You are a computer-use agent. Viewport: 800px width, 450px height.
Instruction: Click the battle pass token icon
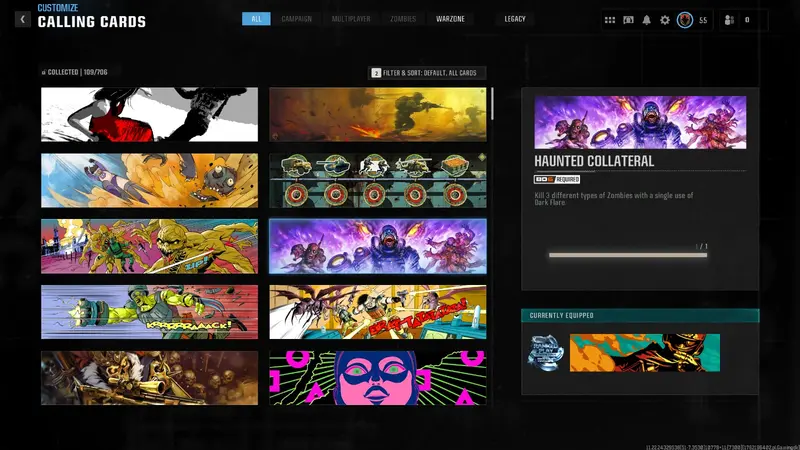tap(628, 19)
